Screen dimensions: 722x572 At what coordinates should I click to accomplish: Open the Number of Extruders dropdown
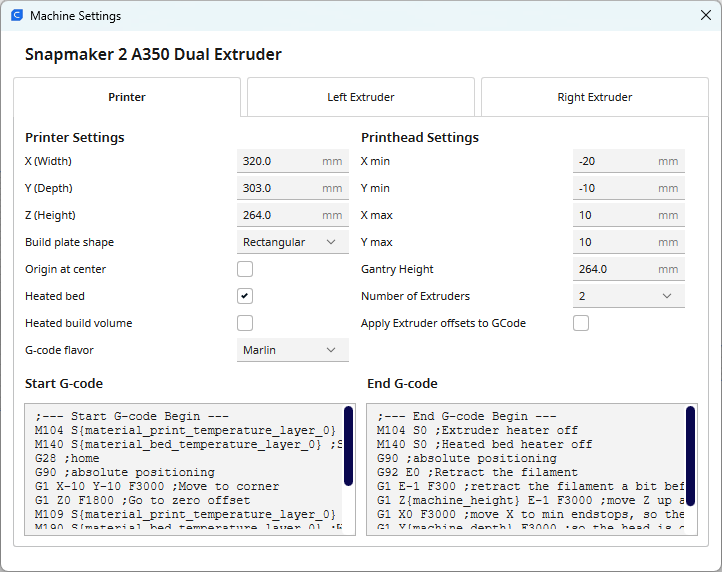click(x=628, y=296)
